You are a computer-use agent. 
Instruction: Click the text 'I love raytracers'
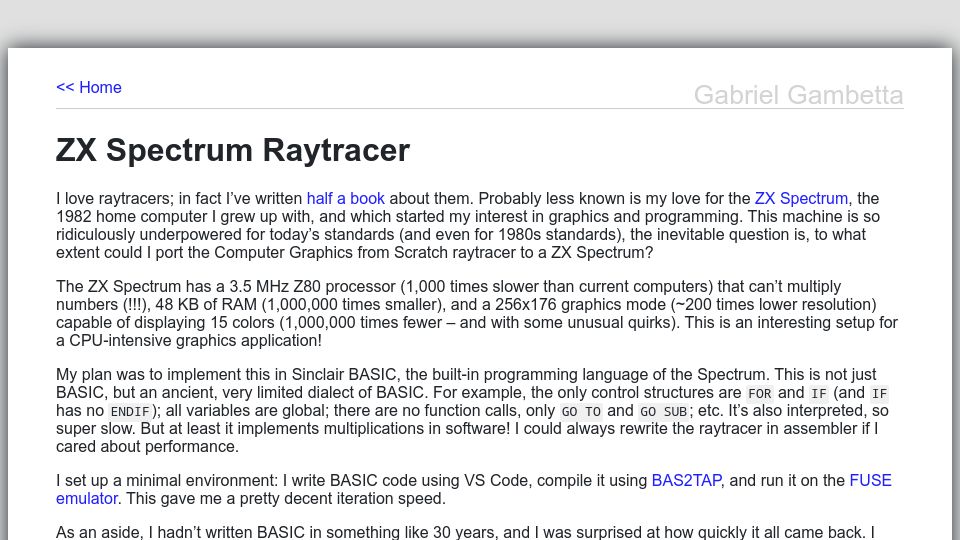[114, 198]
